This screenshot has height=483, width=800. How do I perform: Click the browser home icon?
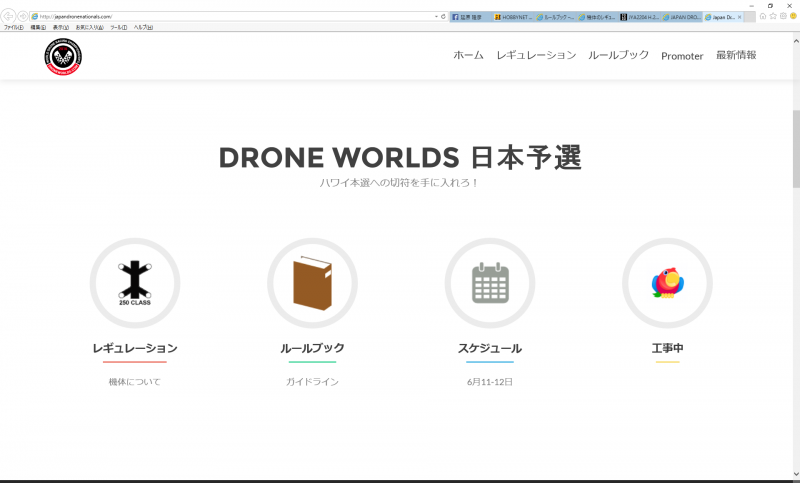(x=763, y=17)
